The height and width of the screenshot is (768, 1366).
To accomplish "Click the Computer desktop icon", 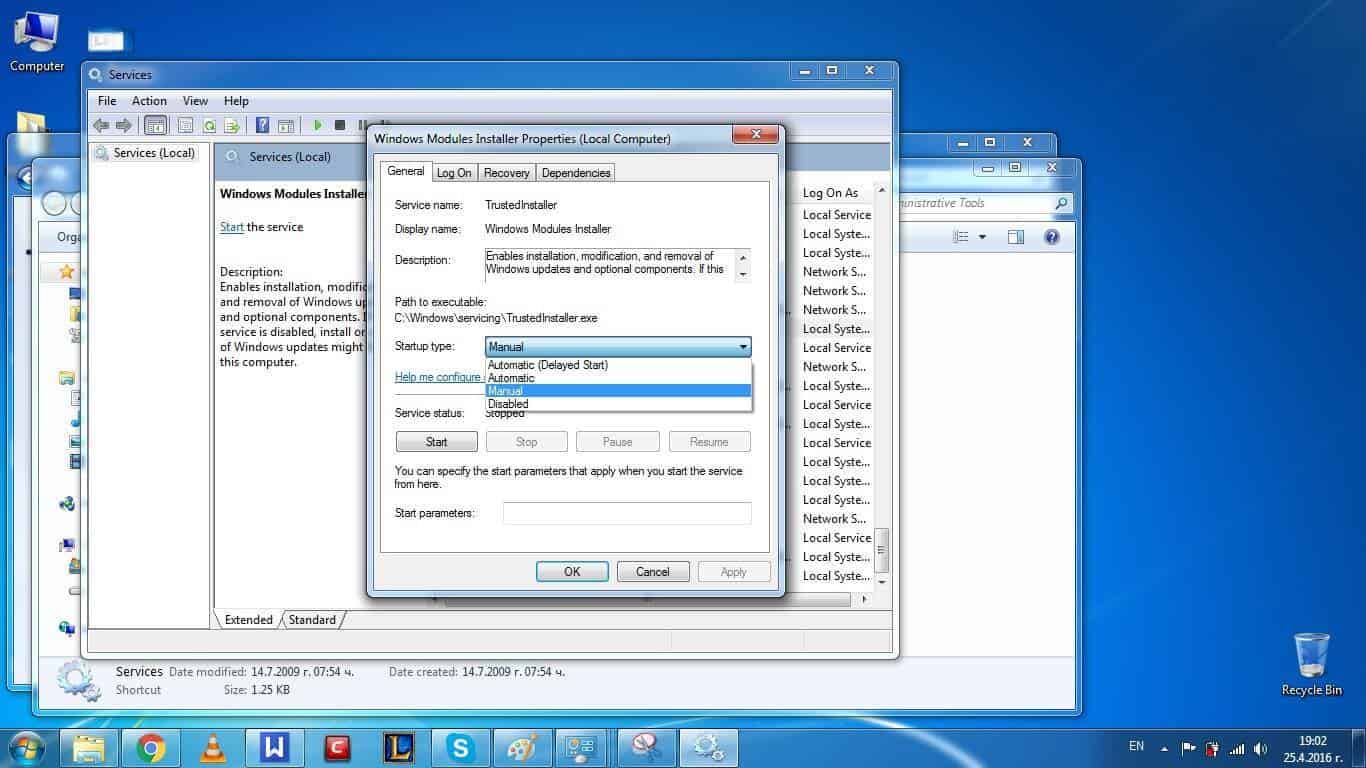I will point(37,42).
